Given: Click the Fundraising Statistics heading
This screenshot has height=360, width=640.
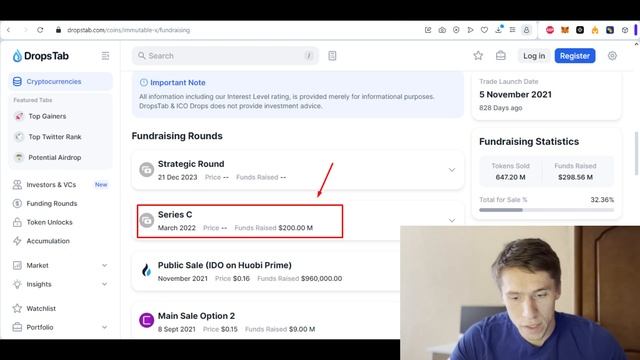Looking at the screenshot, I should click(x=529, y=142).
